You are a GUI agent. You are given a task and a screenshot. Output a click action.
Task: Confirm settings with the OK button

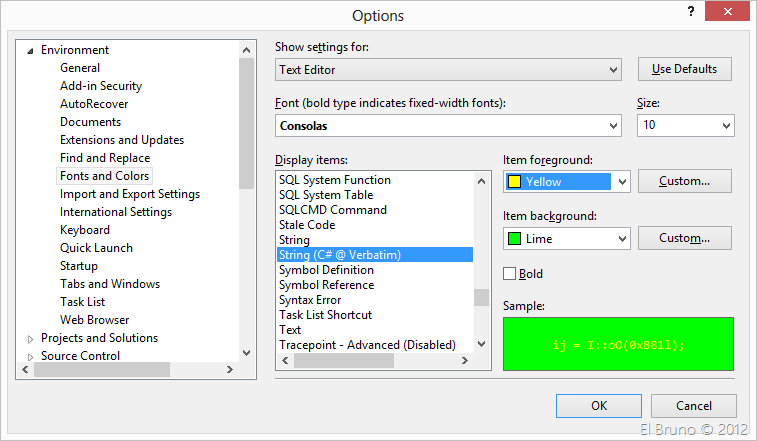coord(598,406)
